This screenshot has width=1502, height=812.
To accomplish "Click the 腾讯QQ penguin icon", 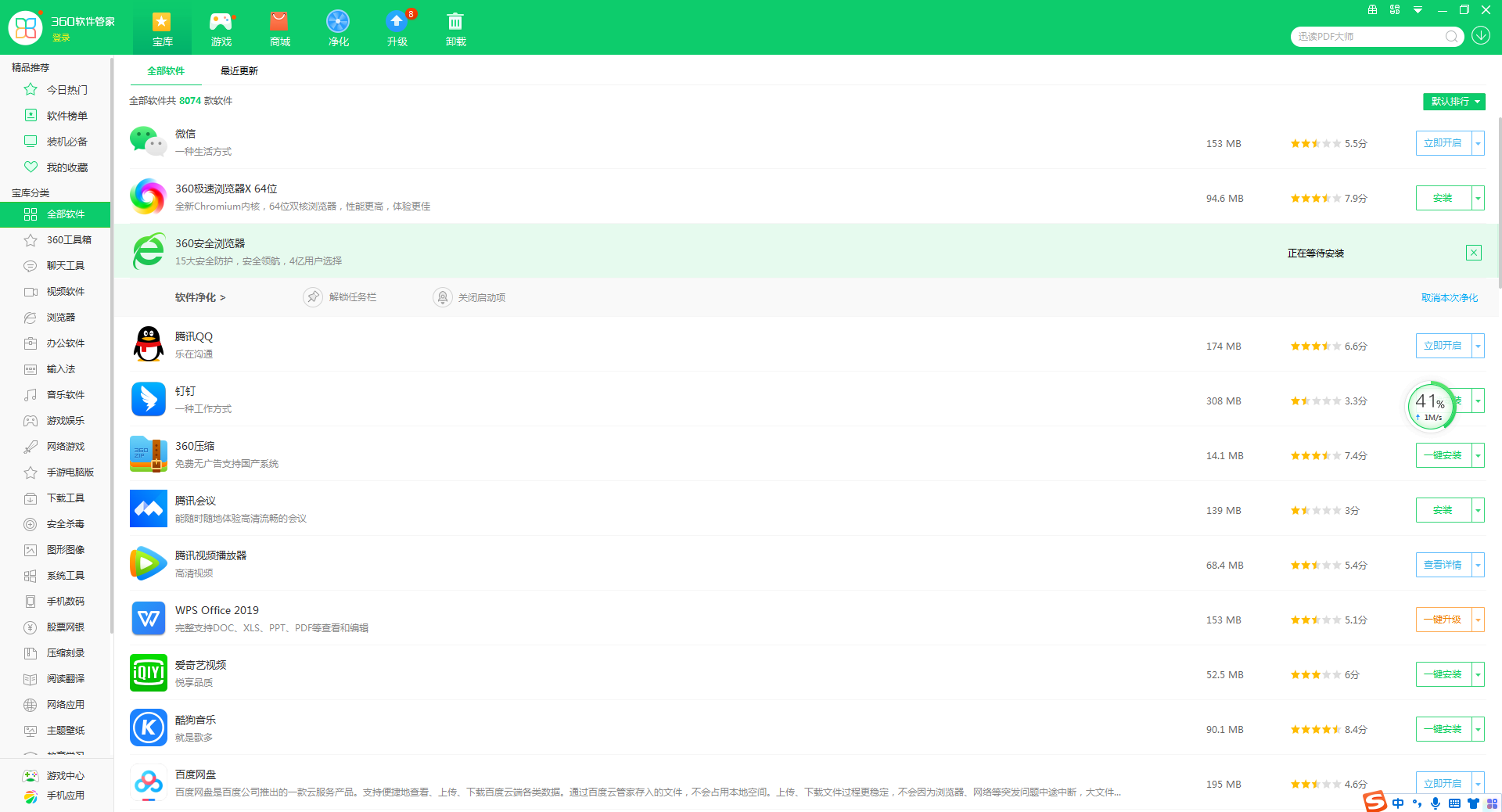I will [x=148, y=344].
